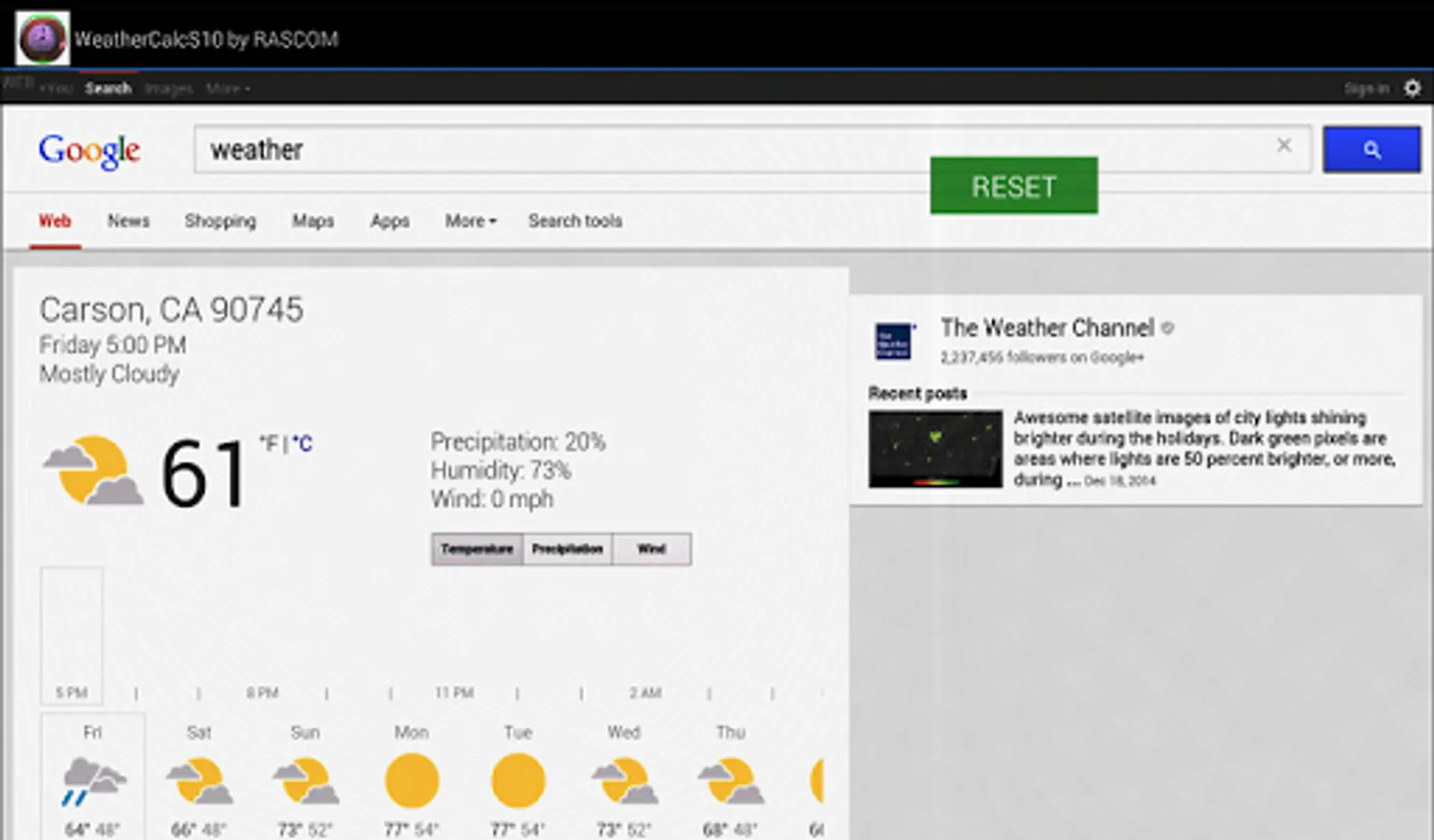The image size is (1434, 840).
Task: Click the Precipitation: 20% text
Action: pos(518,441)
